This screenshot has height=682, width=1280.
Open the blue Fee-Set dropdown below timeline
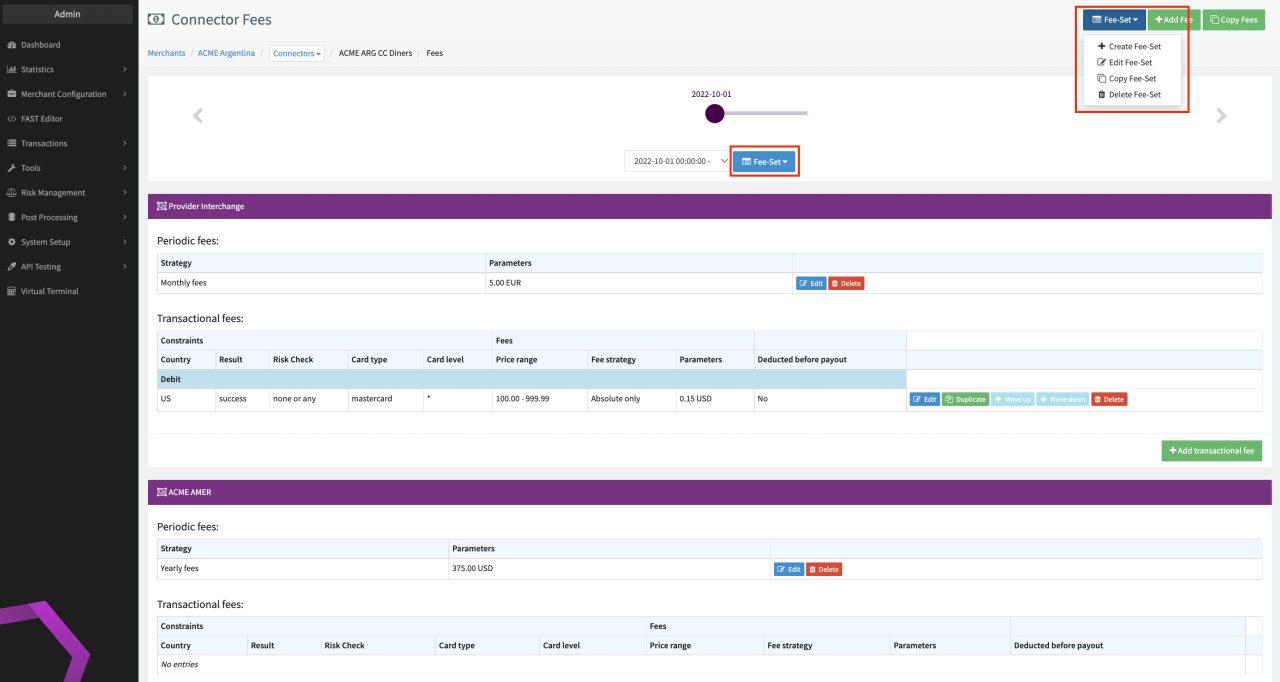coord(765,161)
